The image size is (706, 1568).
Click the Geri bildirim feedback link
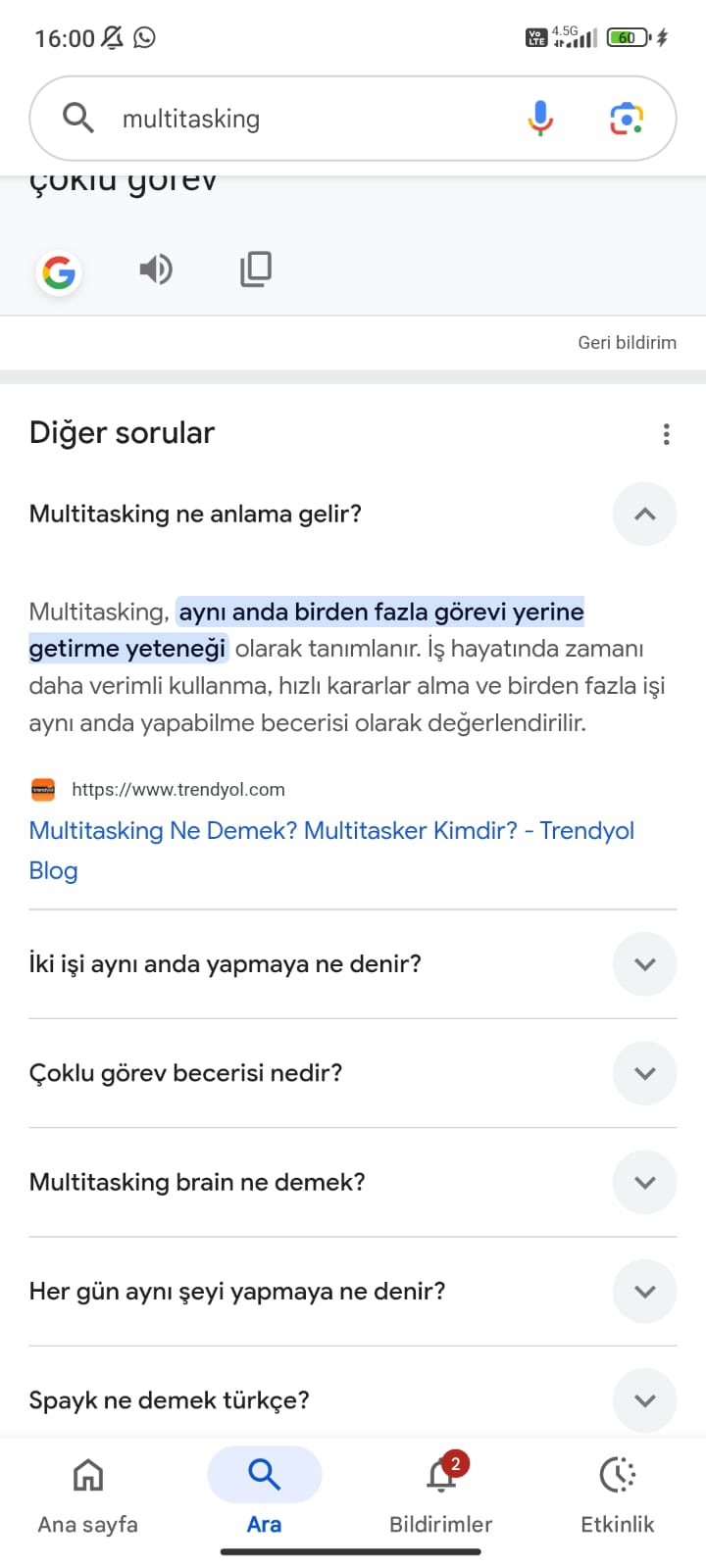[x=627, y=343]
